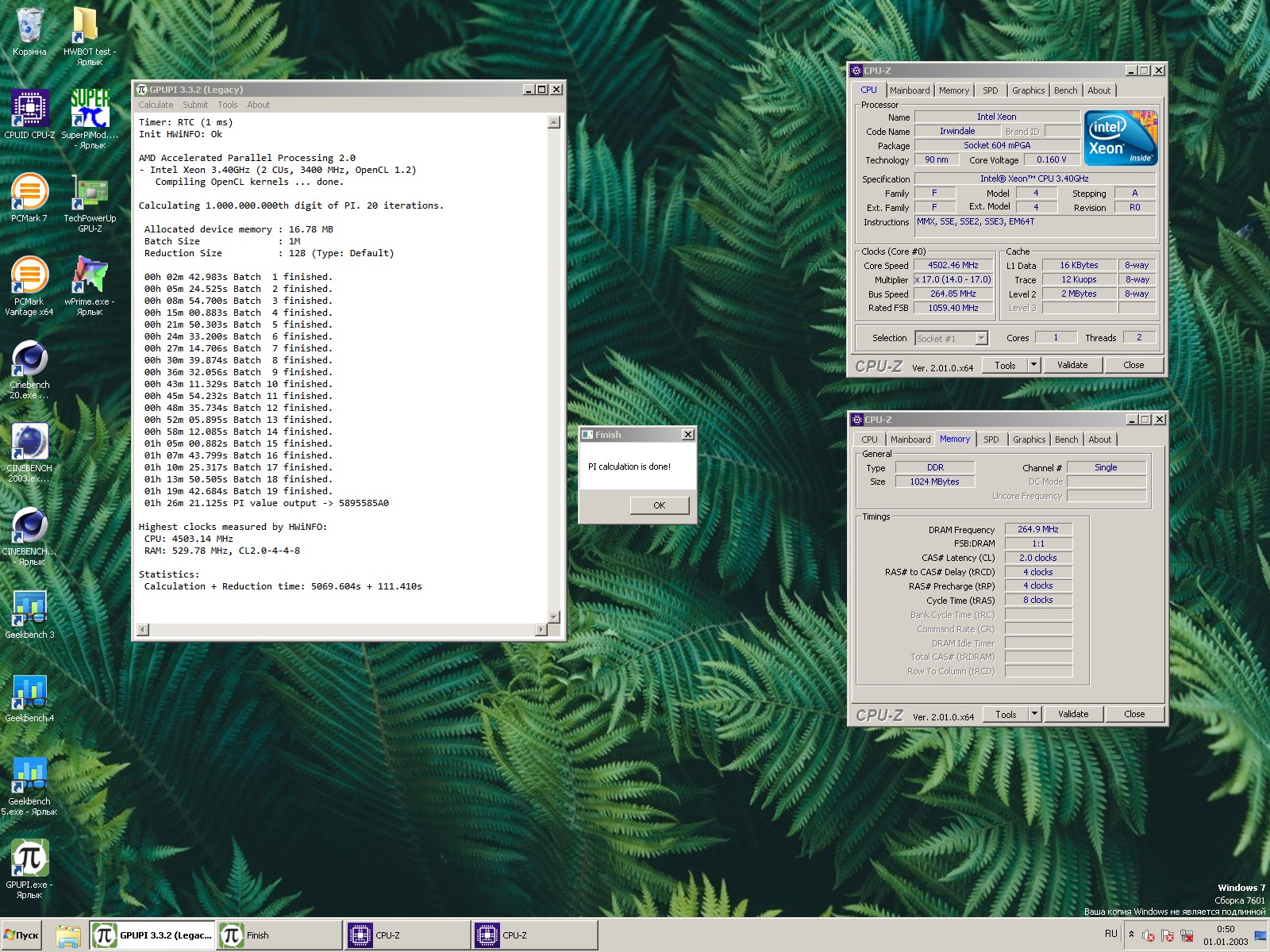1270x952 pixels.
Task: Click the GPUPI horizontal scroll-left arrow
Action: coord(143,630)
